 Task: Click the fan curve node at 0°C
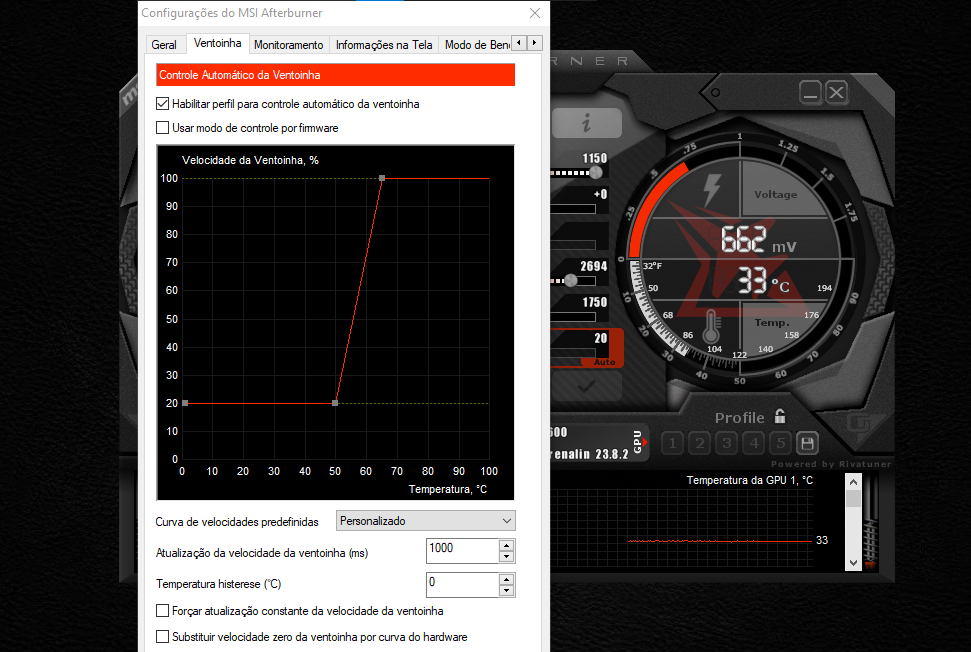click(185, 403)
